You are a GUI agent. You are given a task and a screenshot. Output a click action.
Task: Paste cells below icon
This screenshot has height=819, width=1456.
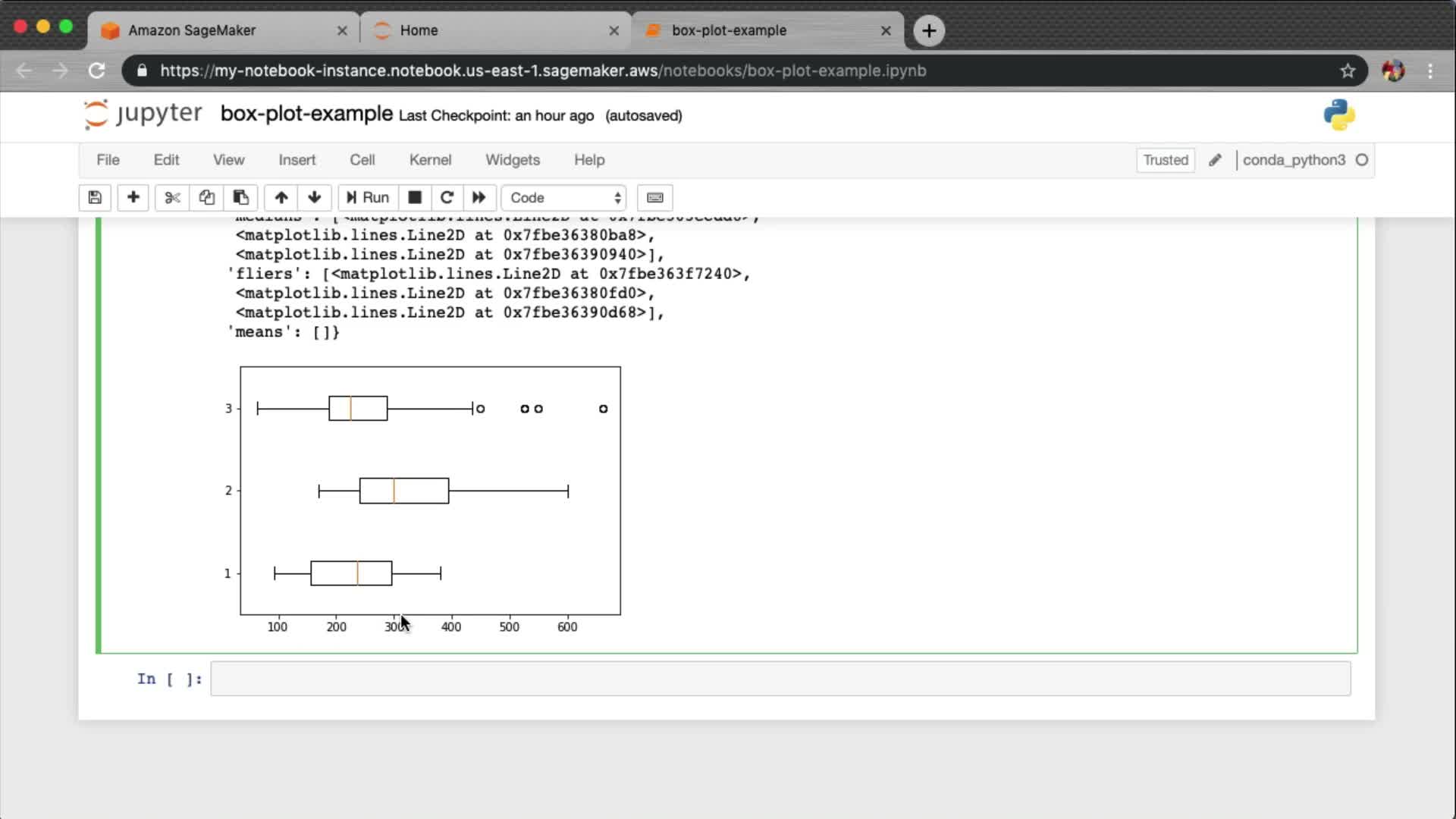(x=240, y=197)
